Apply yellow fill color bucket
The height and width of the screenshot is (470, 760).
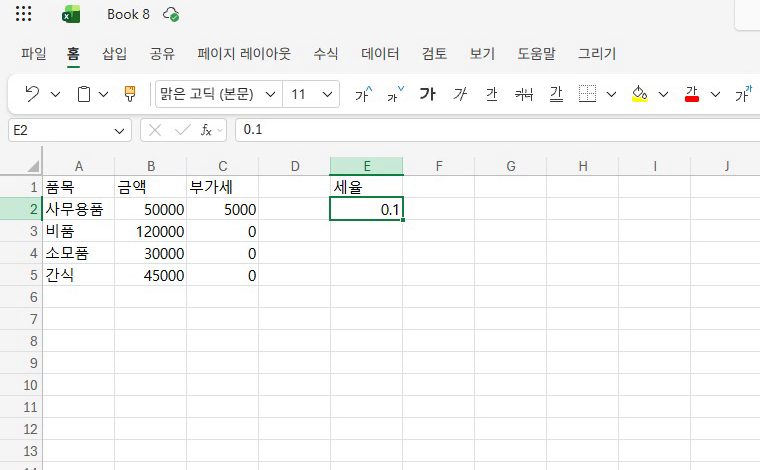(640, 94)
